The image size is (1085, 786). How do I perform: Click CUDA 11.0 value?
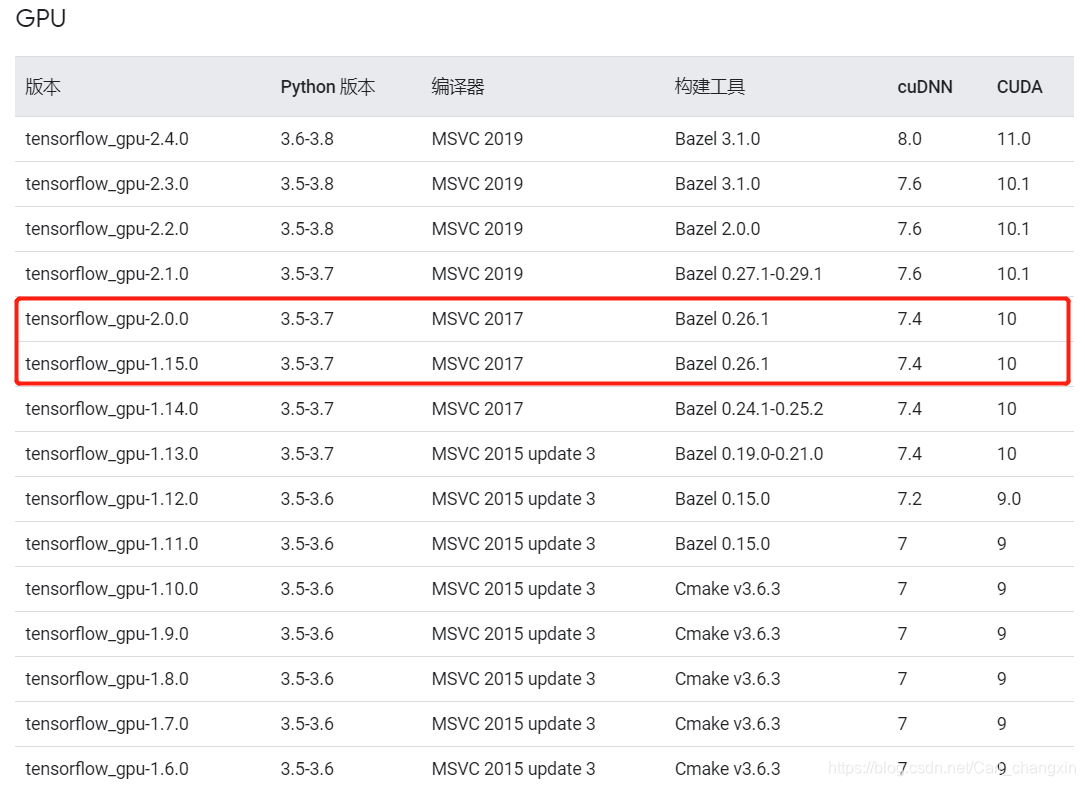click(x=1013, y=139)
